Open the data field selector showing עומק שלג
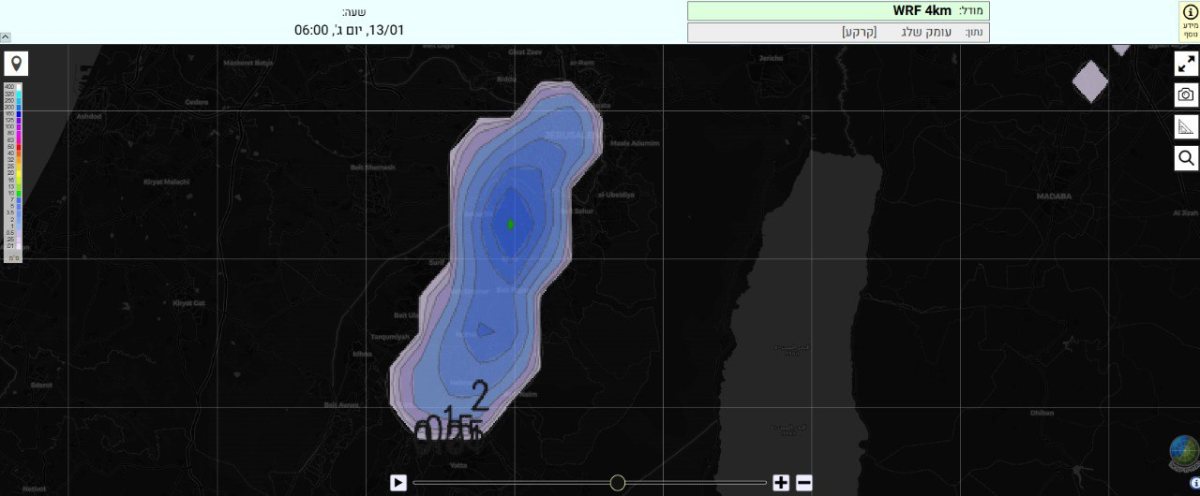This screenshot has width=1200, height=496. (837, 32)
